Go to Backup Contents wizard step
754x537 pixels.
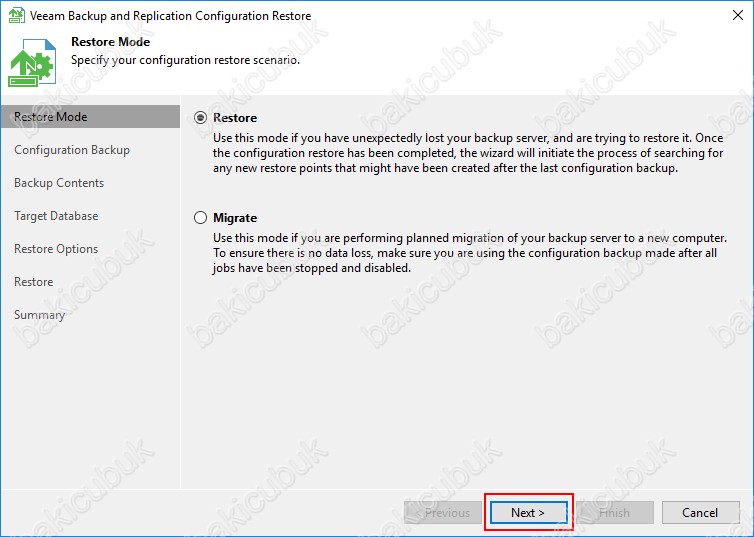[59, 183]
